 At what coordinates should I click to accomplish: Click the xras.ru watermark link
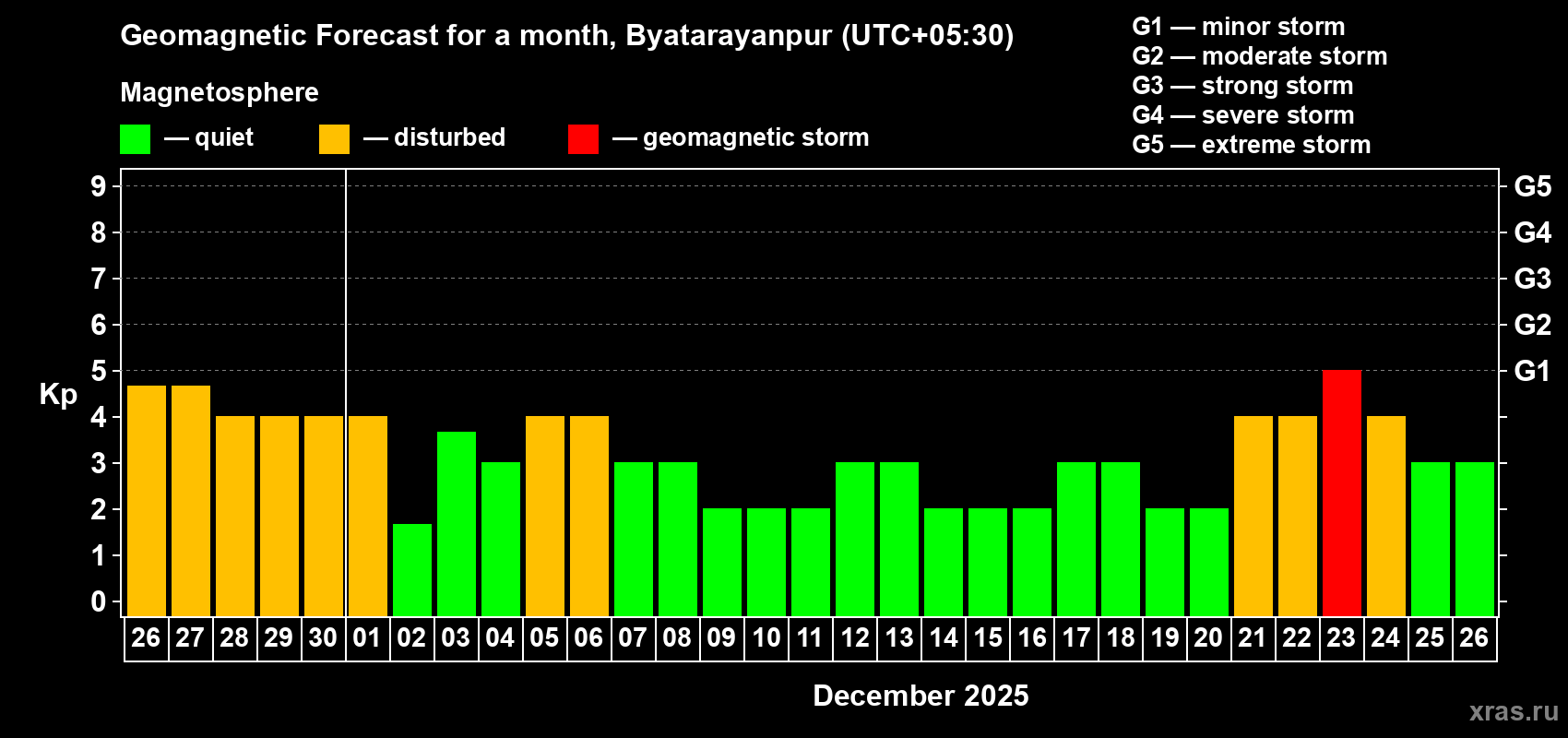pos(1514,711)
